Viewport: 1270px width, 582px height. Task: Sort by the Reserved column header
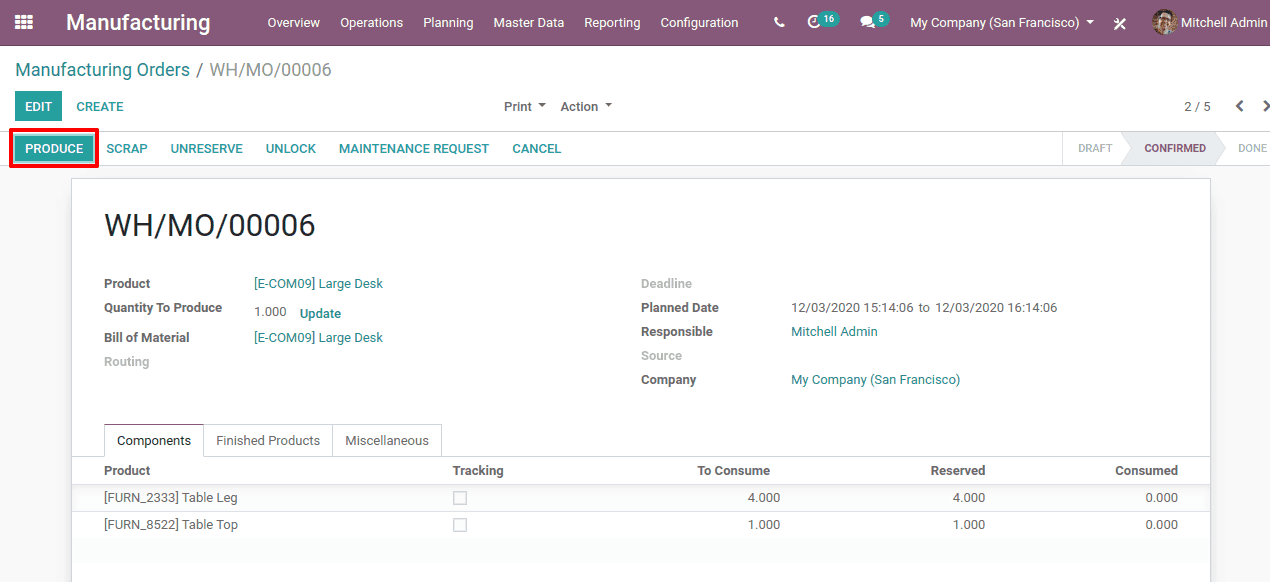958,471
